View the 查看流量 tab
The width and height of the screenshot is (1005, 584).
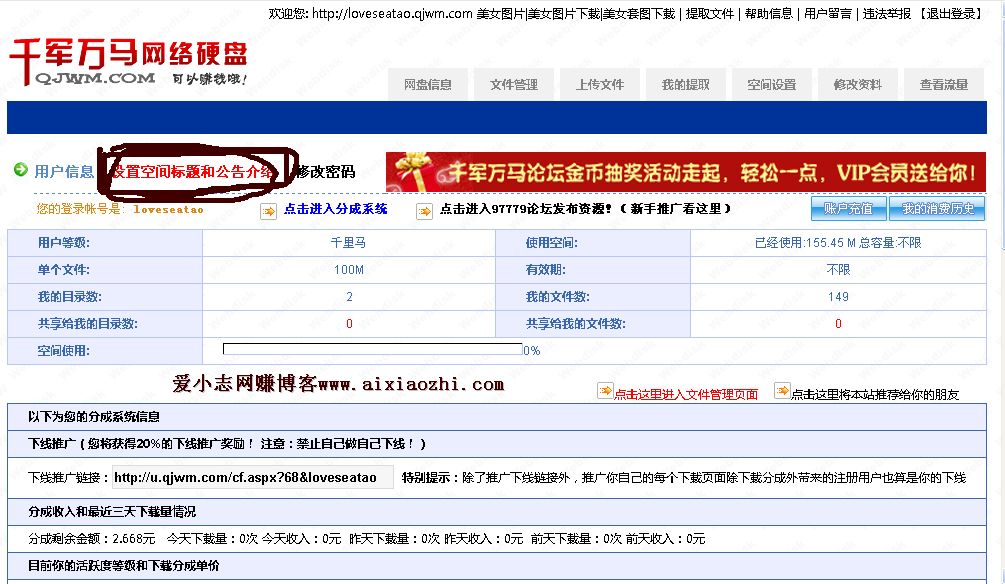pos(943,85)
